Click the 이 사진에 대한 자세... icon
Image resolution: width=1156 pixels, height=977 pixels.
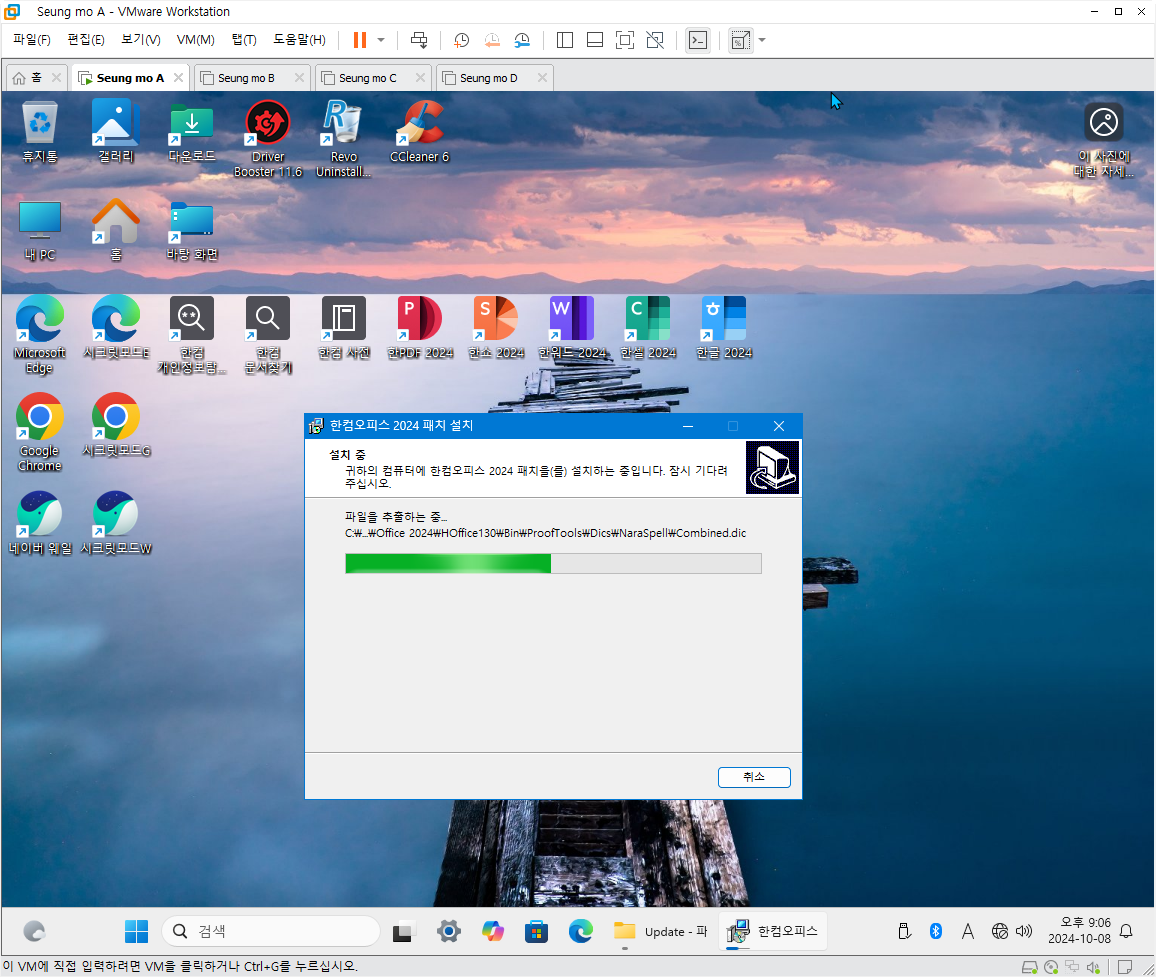(1104, 140)
